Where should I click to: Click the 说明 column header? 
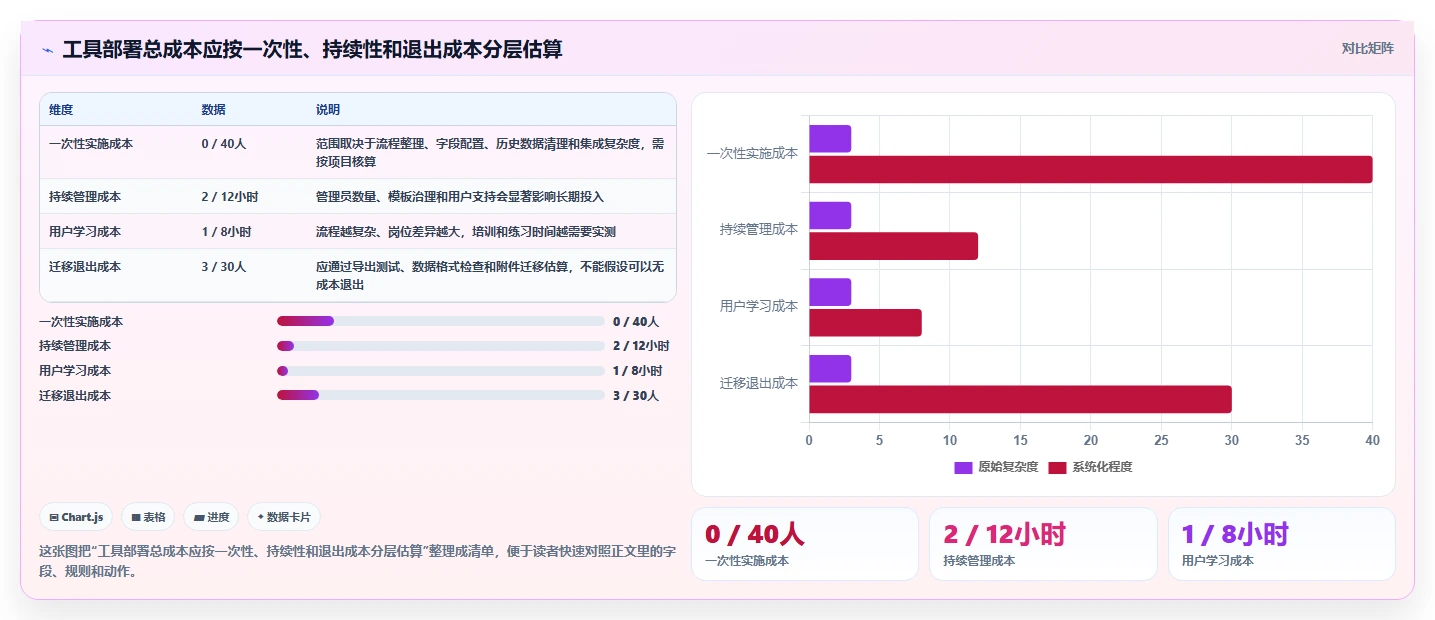(x=328, y=109)
